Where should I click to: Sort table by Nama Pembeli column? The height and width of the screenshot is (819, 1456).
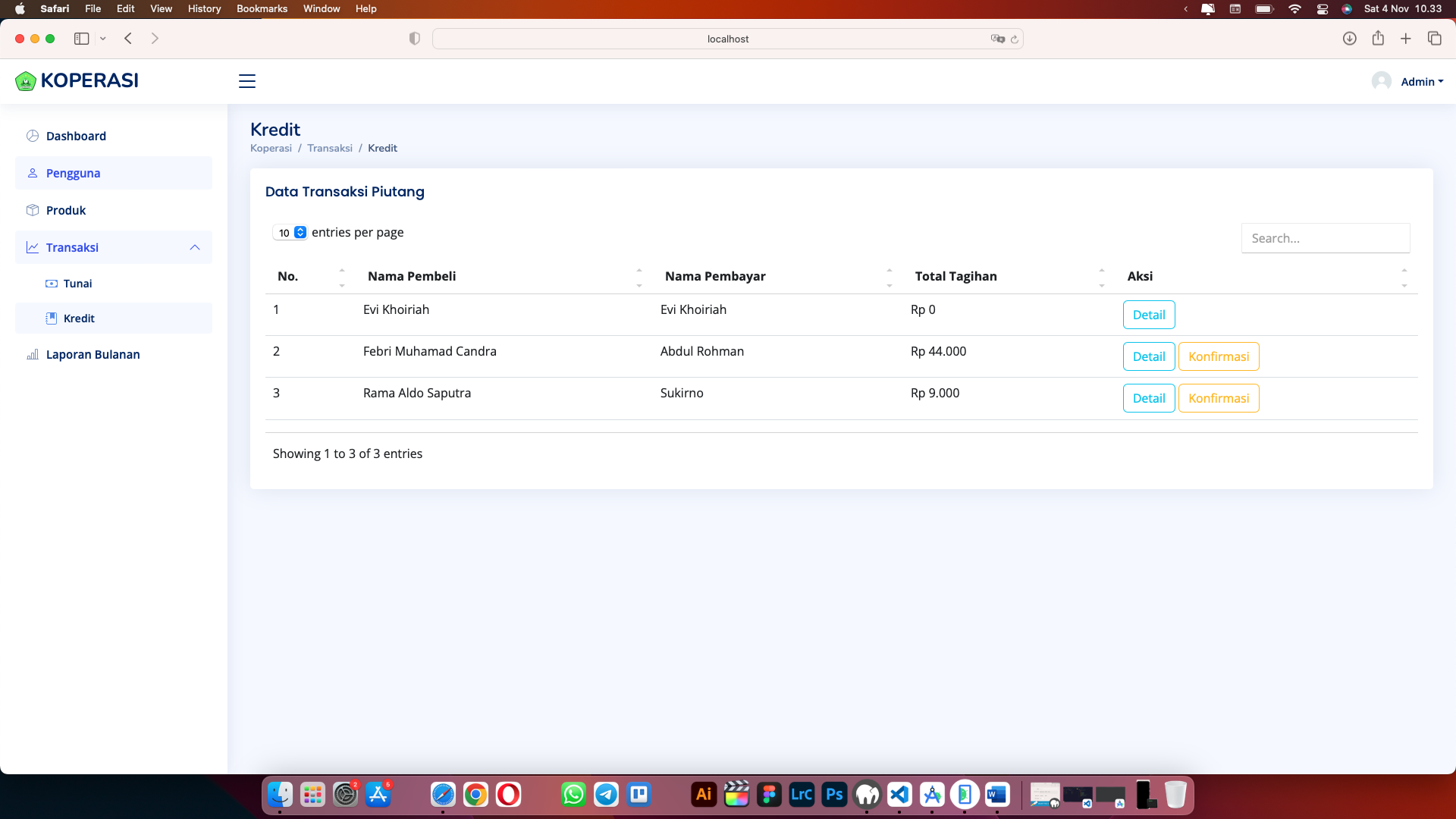coord(412,276)
